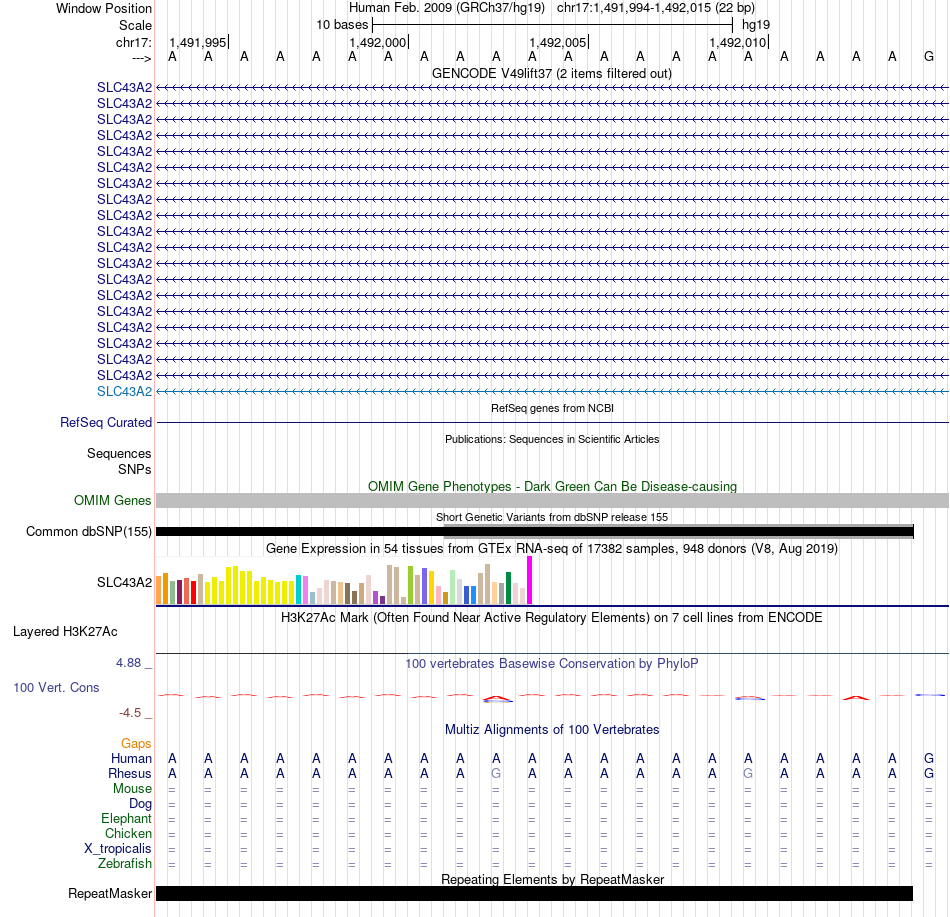Click the RefSeq Curated track label
Screen dimensions: 950x917
coord(105,422)
